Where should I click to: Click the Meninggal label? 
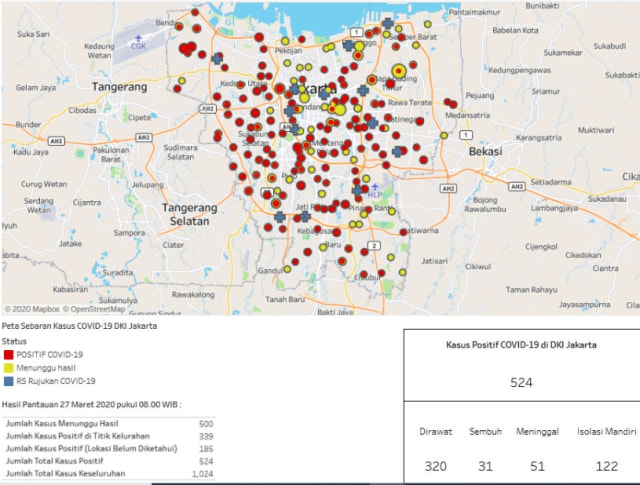point(537,432)
